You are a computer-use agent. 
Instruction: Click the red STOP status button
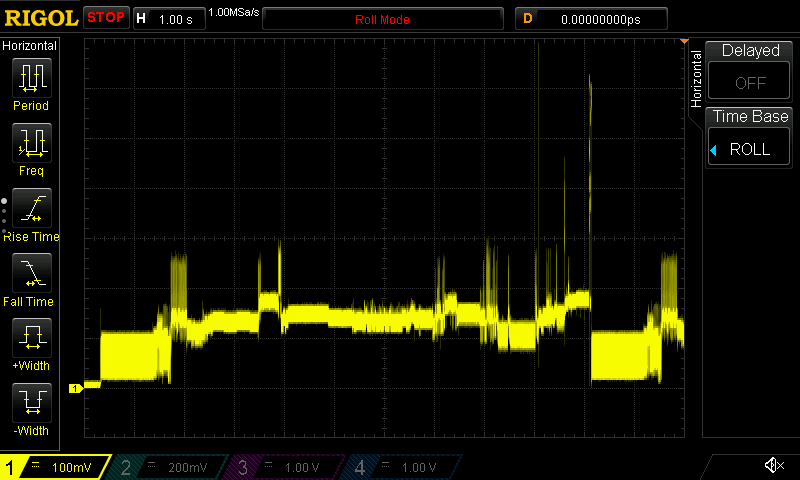(x=106, y=18)
